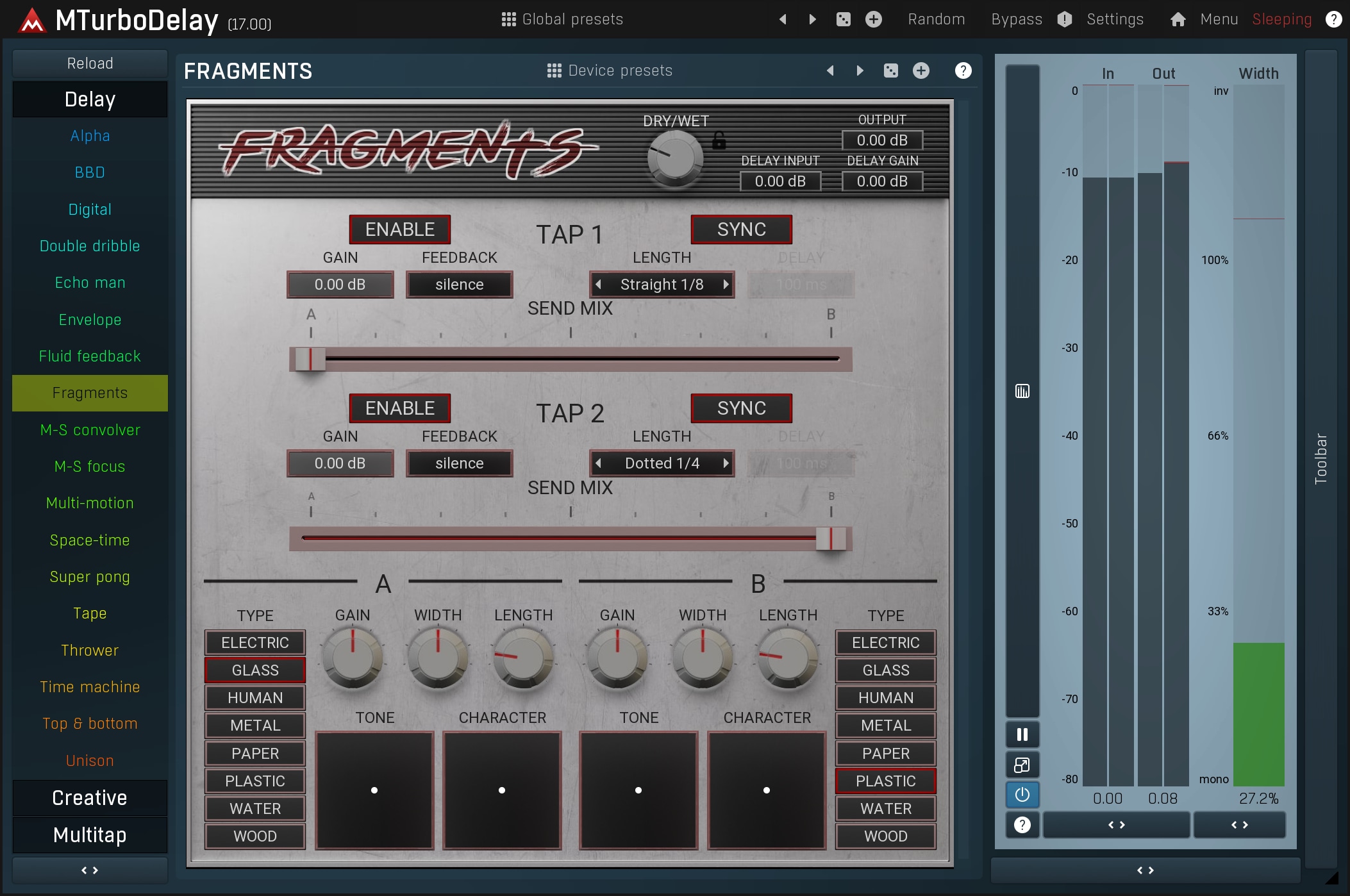Click the device presets randomize dice icon

click(x=890, y=71)
